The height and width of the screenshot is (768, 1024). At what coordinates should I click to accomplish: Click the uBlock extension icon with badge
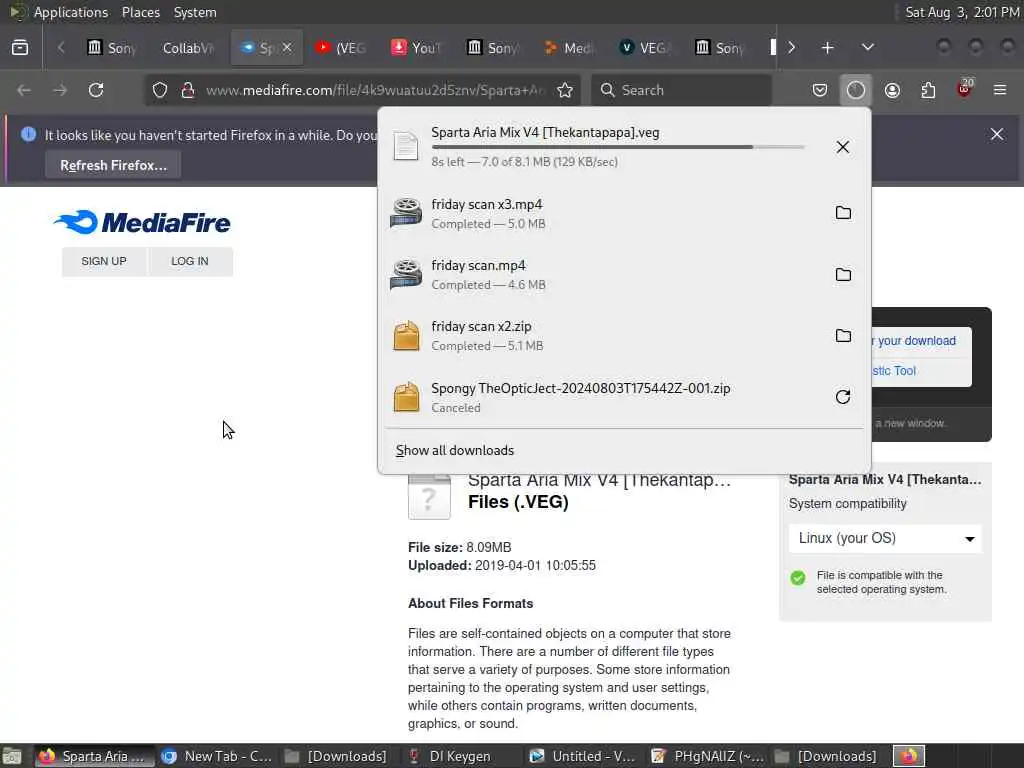click(x=964, y=89)
